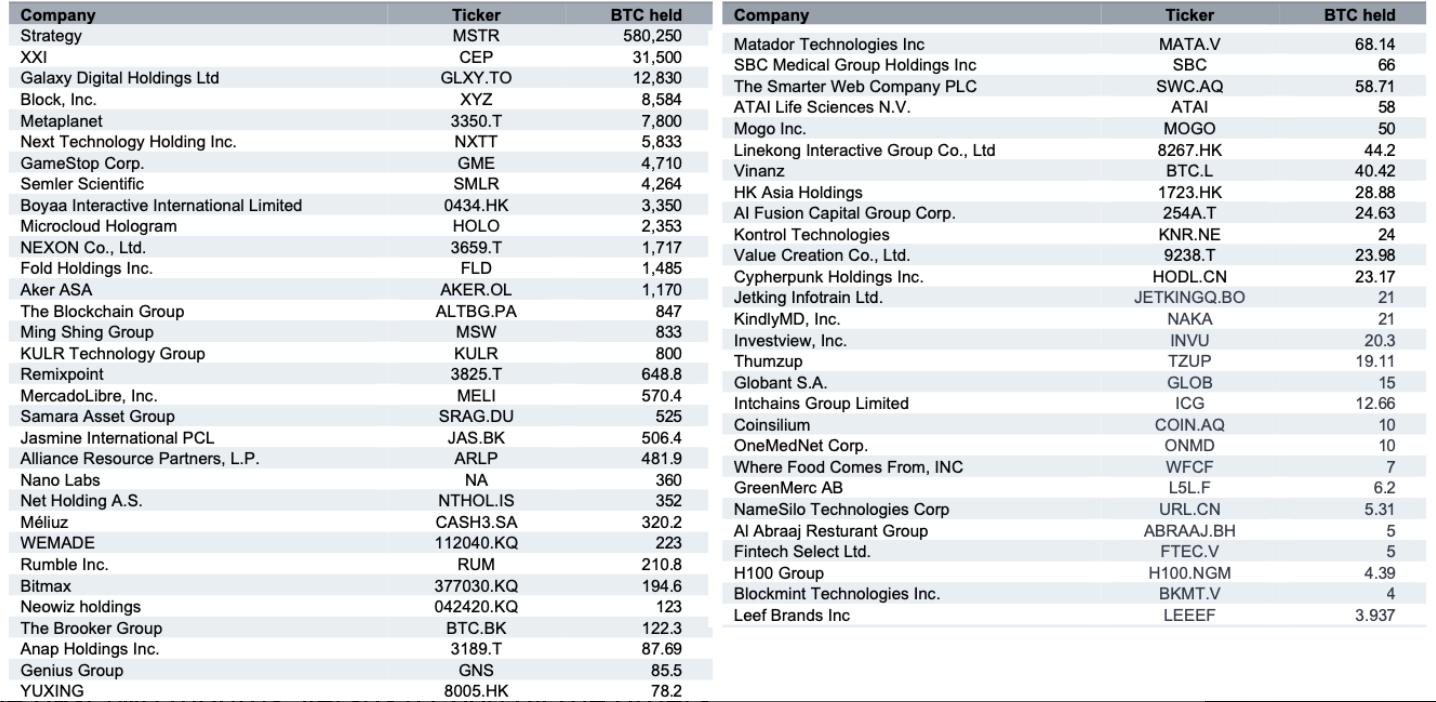Select Matador Technologies Inc in right table
Image resolution: width=1436 pixels, height=702 pixels.
tap(829, 44)
